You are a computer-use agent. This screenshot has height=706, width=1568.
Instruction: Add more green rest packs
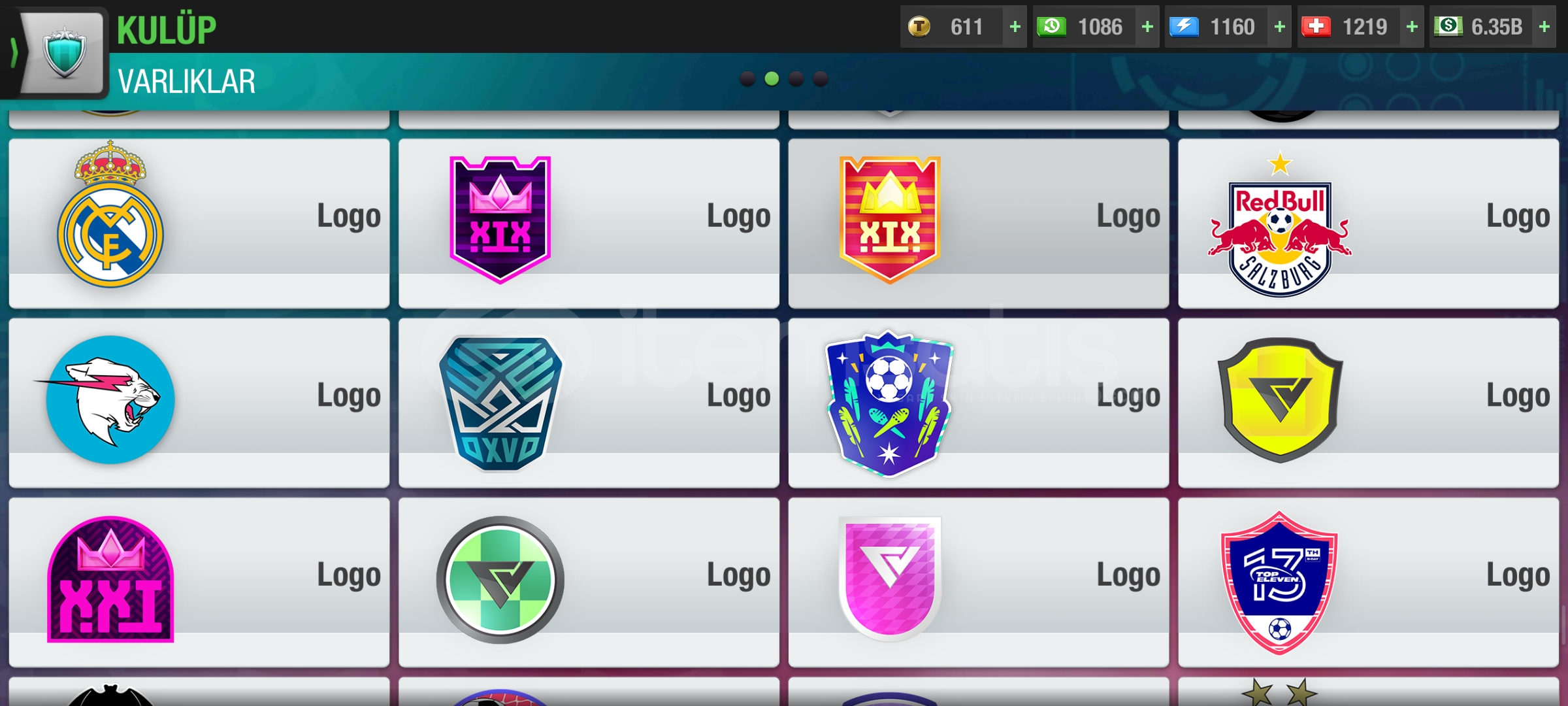coord(1147,27)
